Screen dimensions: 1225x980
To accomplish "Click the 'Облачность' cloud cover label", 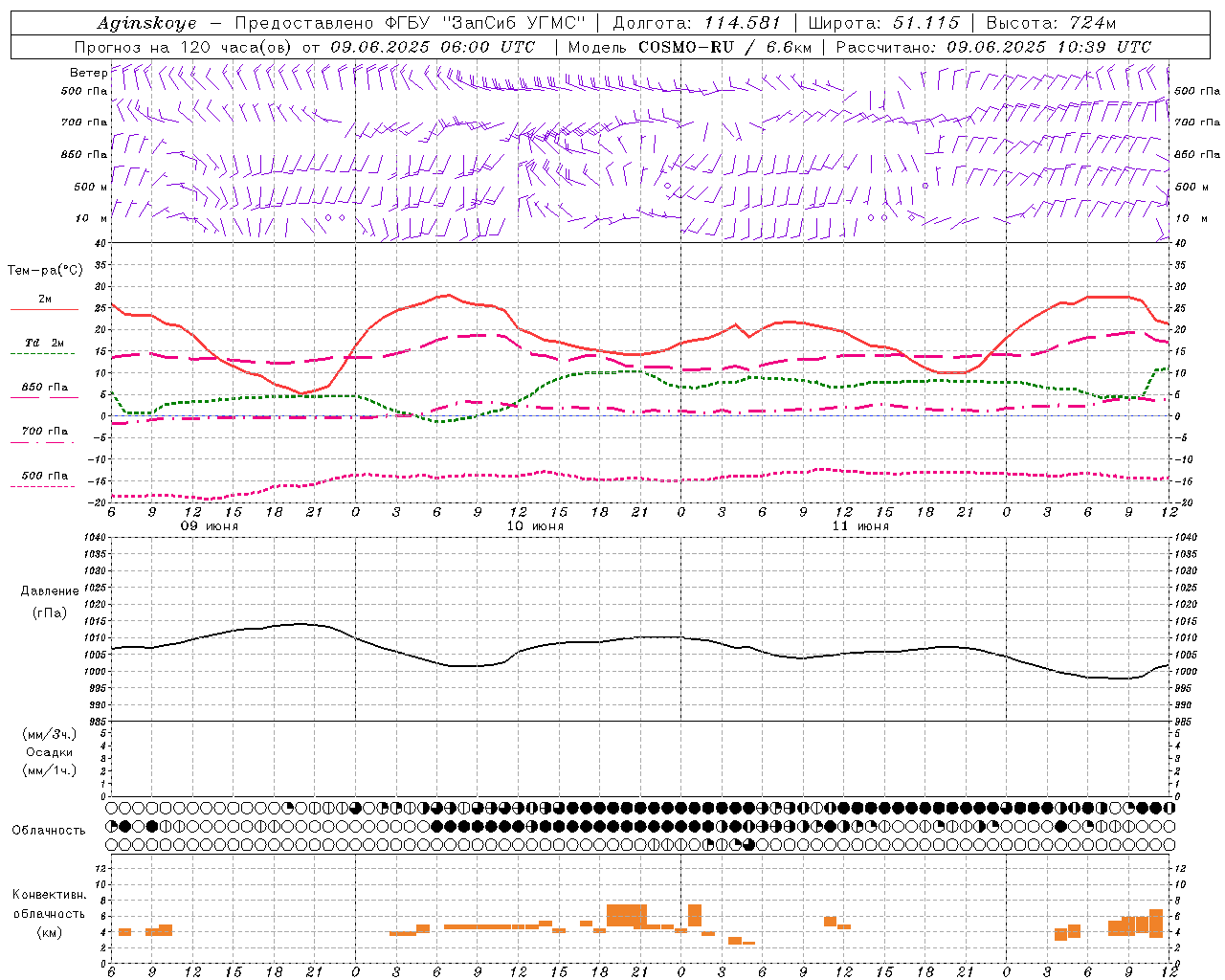I will coord(48,831).
